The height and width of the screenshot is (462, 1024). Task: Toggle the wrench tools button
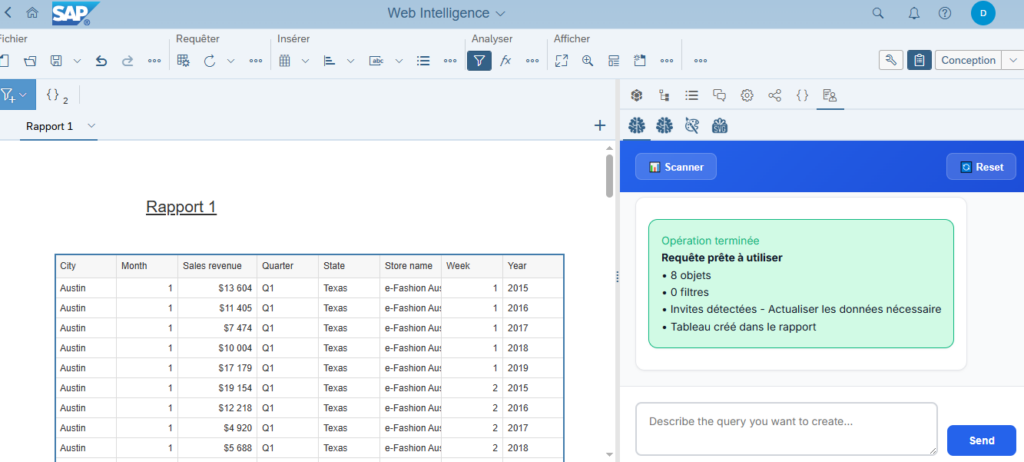click(890, 61)
